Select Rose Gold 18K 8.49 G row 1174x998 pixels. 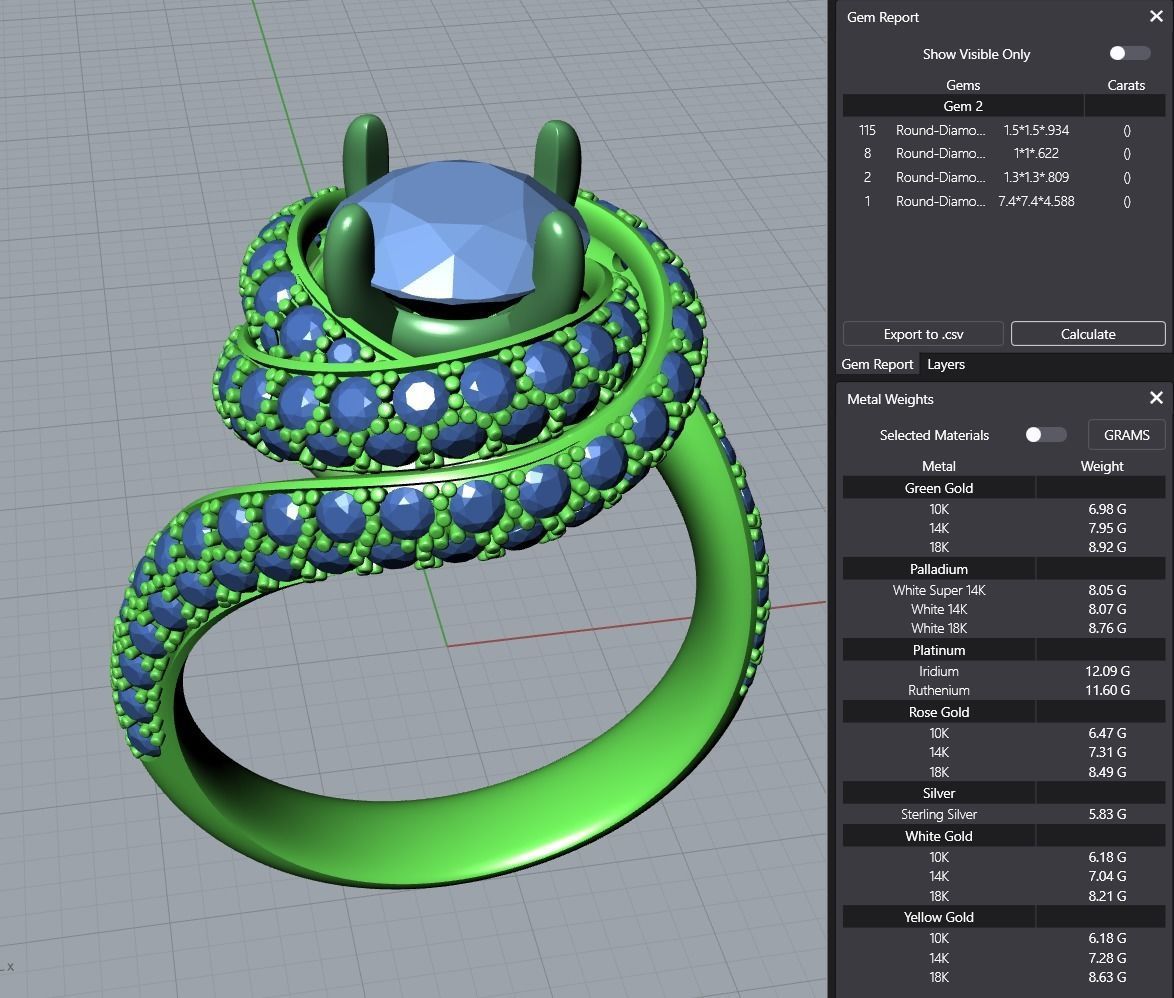pos(1004,772)
